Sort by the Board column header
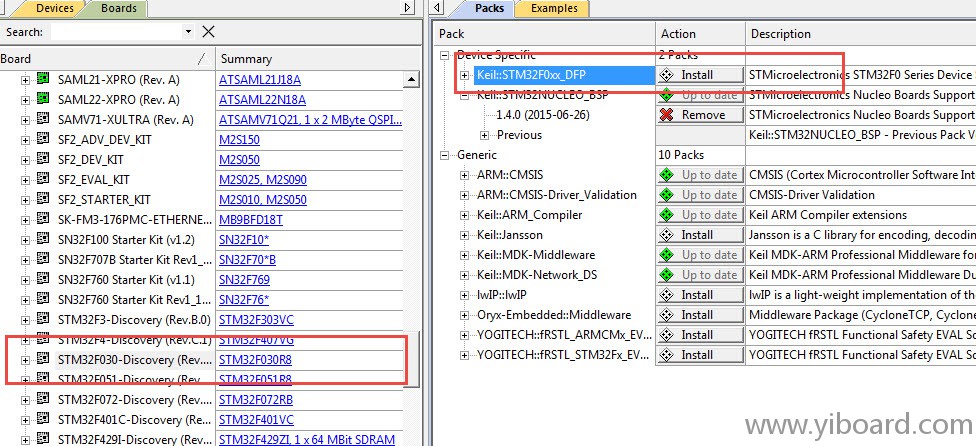Screen dimensions: 976x446 [x=107, y=59]
